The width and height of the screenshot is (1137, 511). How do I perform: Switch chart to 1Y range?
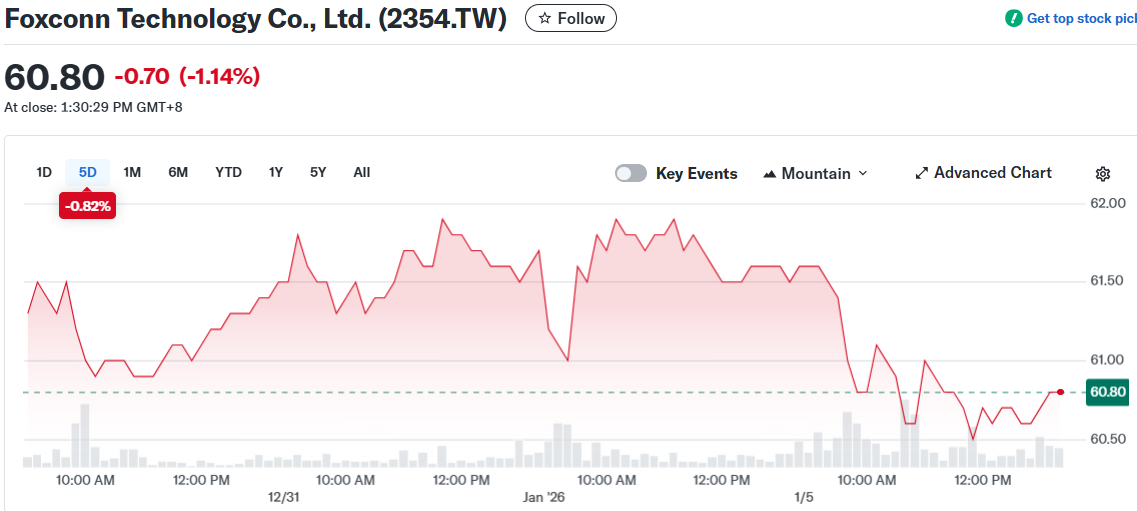click(x=276, y=172)
